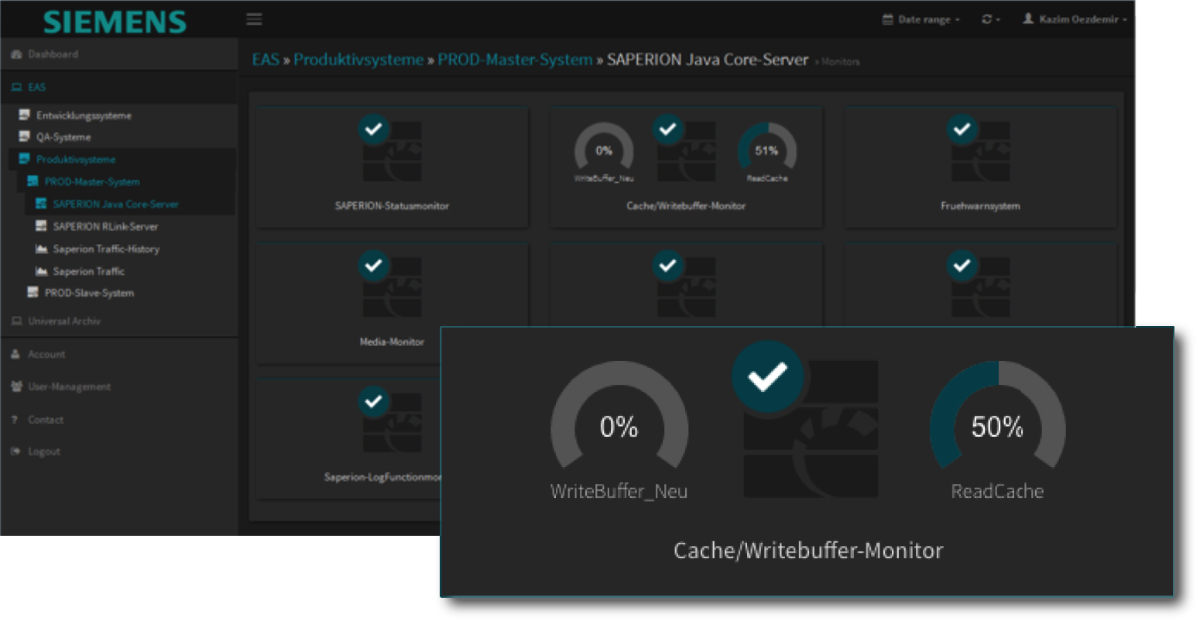Follow the Produktivsysteme breadcrumb link
The width and height of the screenshot is (1200, 621).
pos(359,60)
